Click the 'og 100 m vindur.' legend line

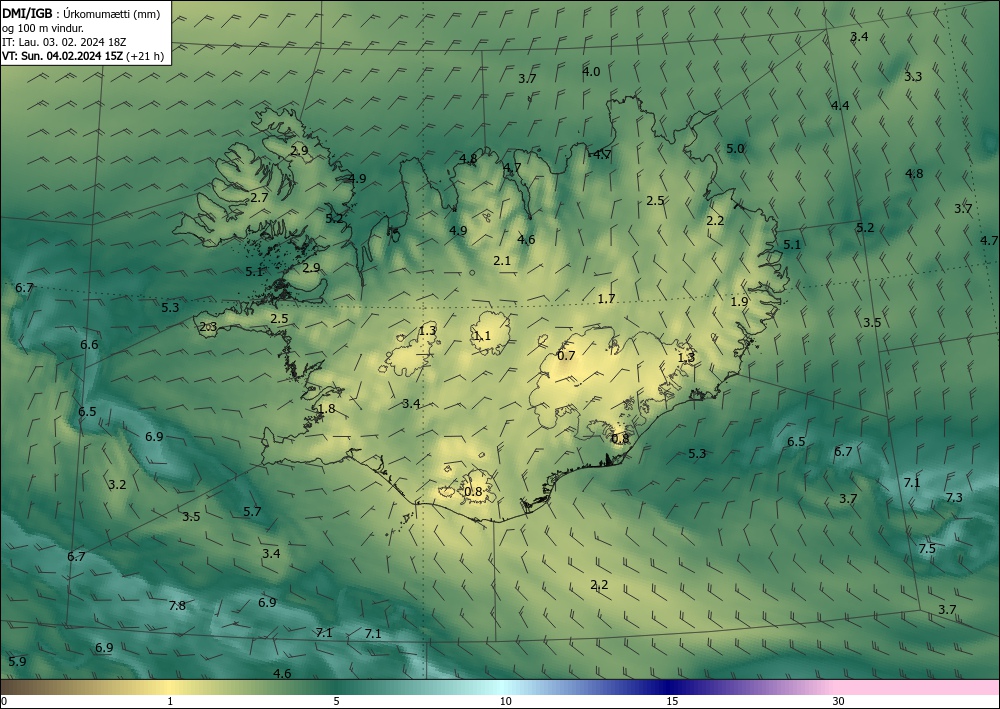pos(43,28)
